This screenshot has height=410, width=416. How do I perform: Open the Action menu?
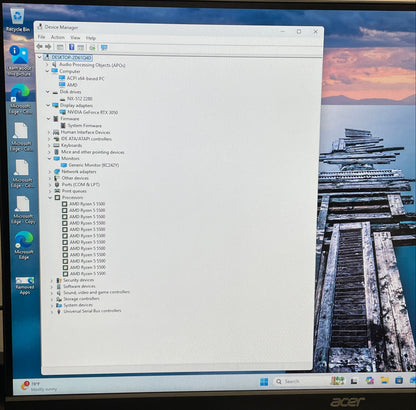click(58, 37)
